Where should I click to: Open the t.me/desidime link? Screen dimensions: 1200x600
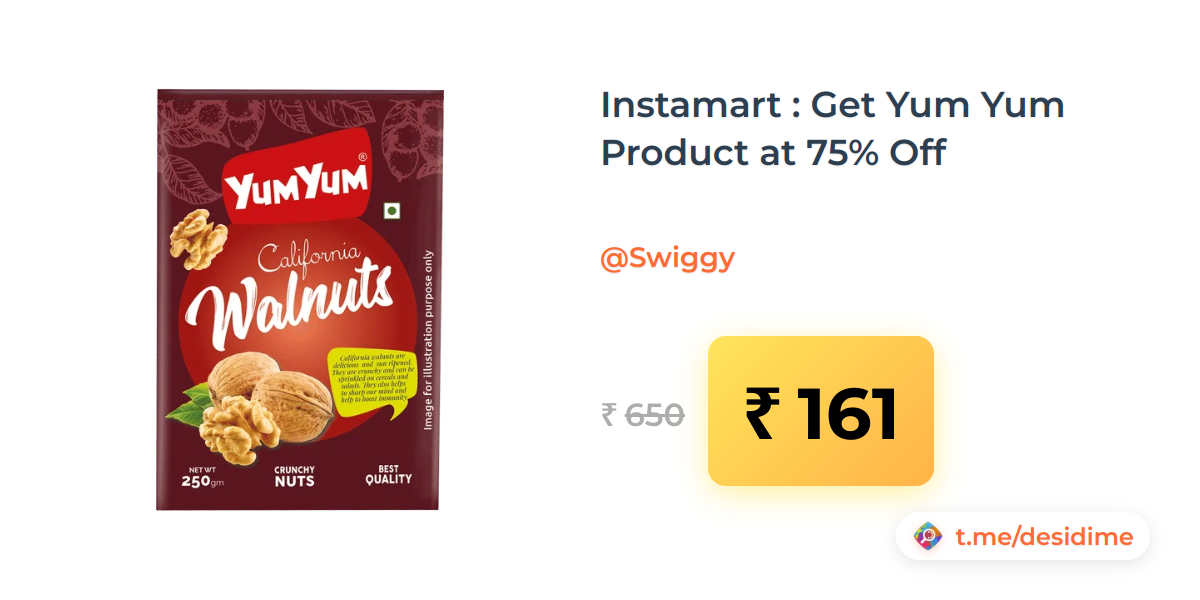[x=1044, y=537]
